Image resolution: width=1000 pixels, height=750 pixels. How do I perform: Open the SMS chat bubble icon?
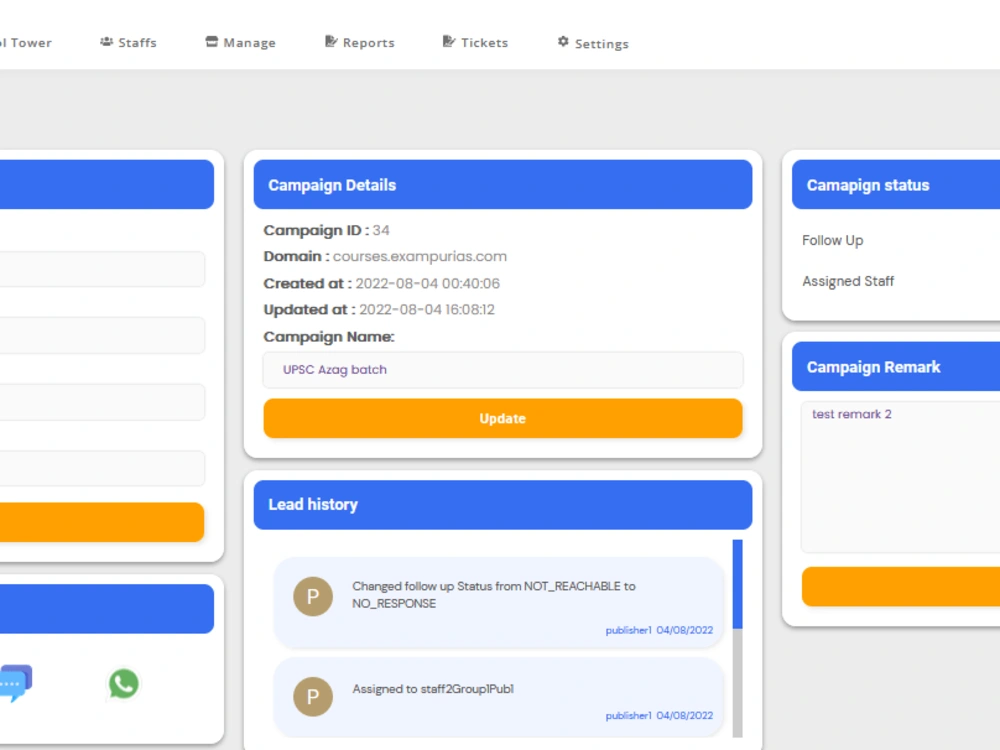pos(15,683)
